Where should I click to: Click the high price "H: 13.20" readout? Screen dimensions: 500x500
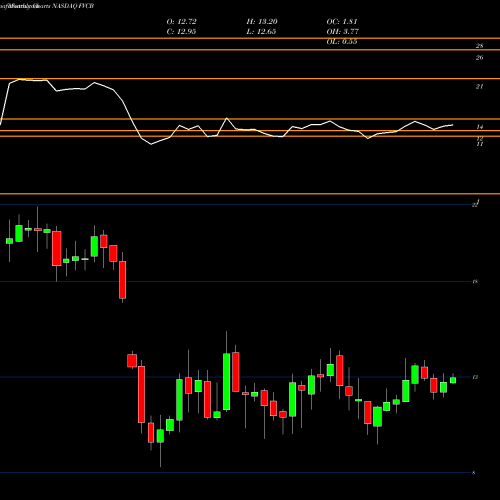tap(262, 22)
